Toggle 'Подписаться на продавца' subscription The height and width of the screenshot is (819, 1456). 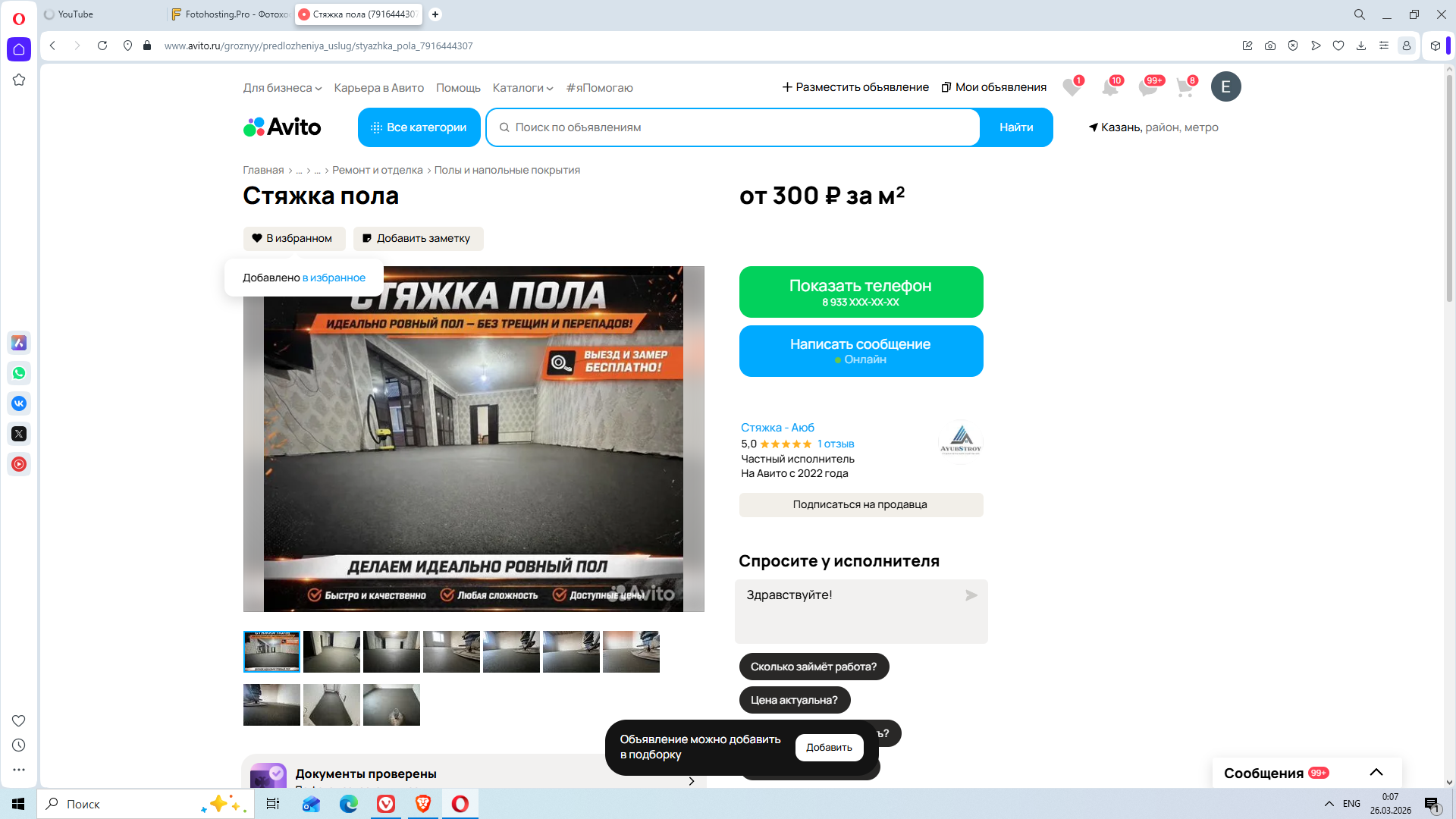coord(860,504)
